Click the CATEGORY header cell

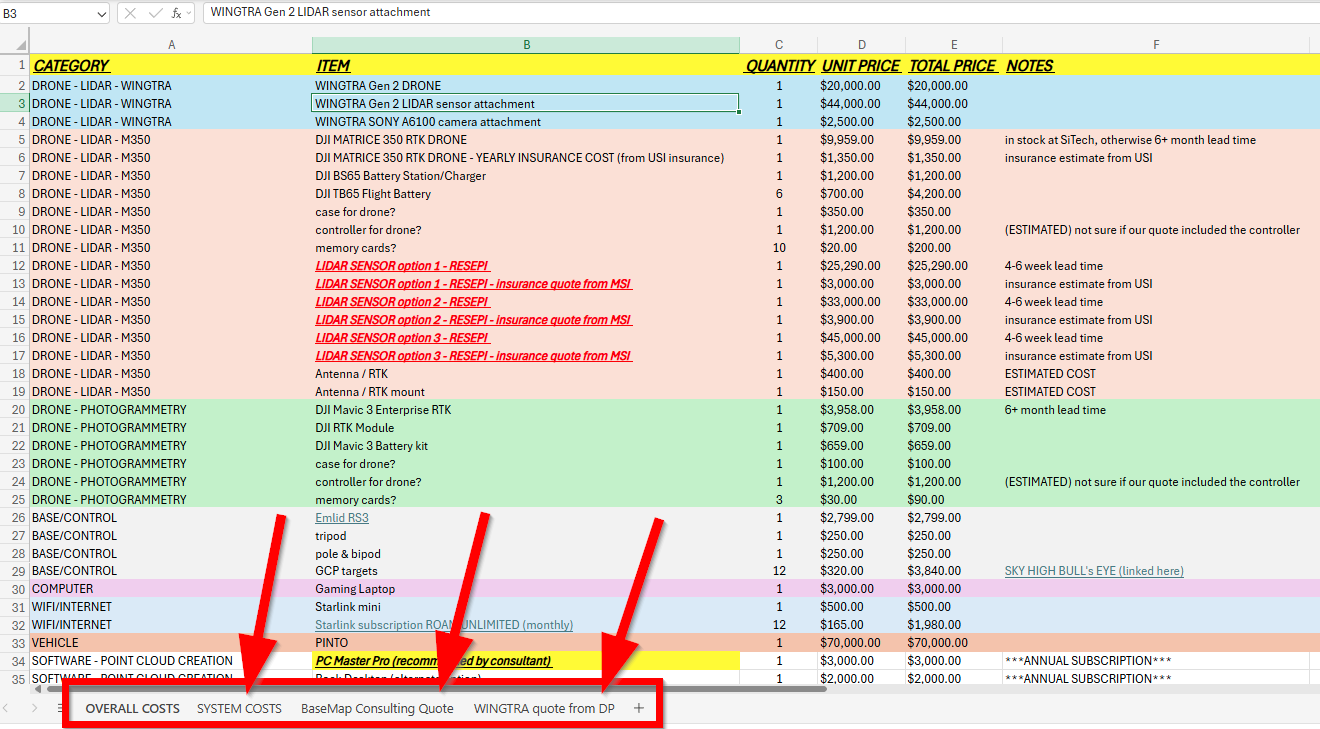tap(171, 65)
